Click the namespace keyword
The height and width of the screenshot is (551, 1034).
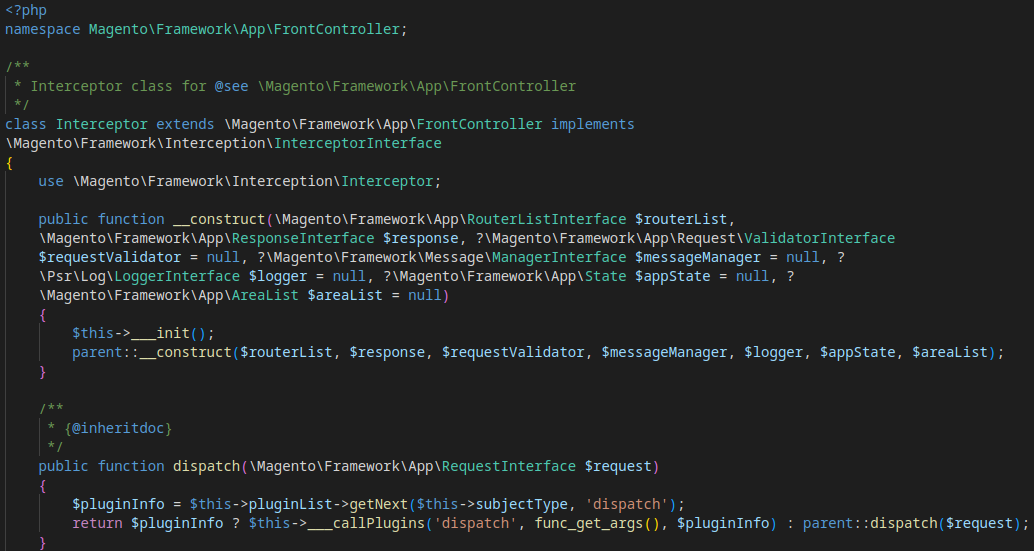click(x=43, y=30)
